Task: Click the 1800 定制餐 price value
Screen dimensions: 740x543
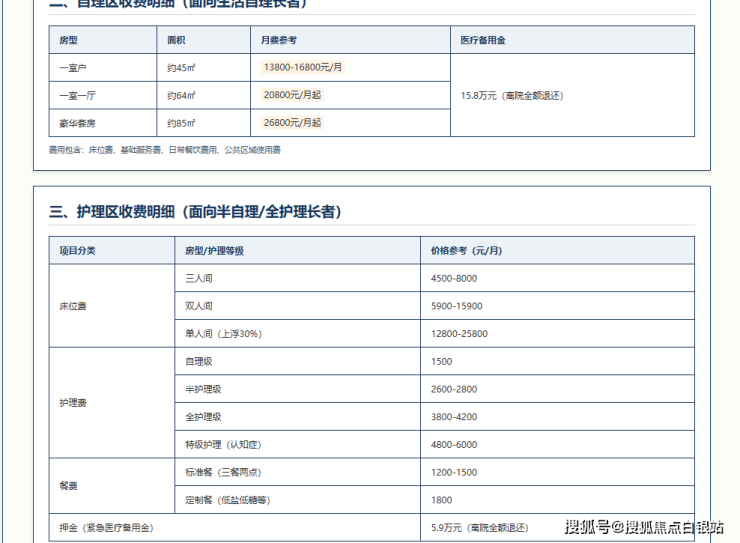Action: pyautogui.click(x=441, y=500)
